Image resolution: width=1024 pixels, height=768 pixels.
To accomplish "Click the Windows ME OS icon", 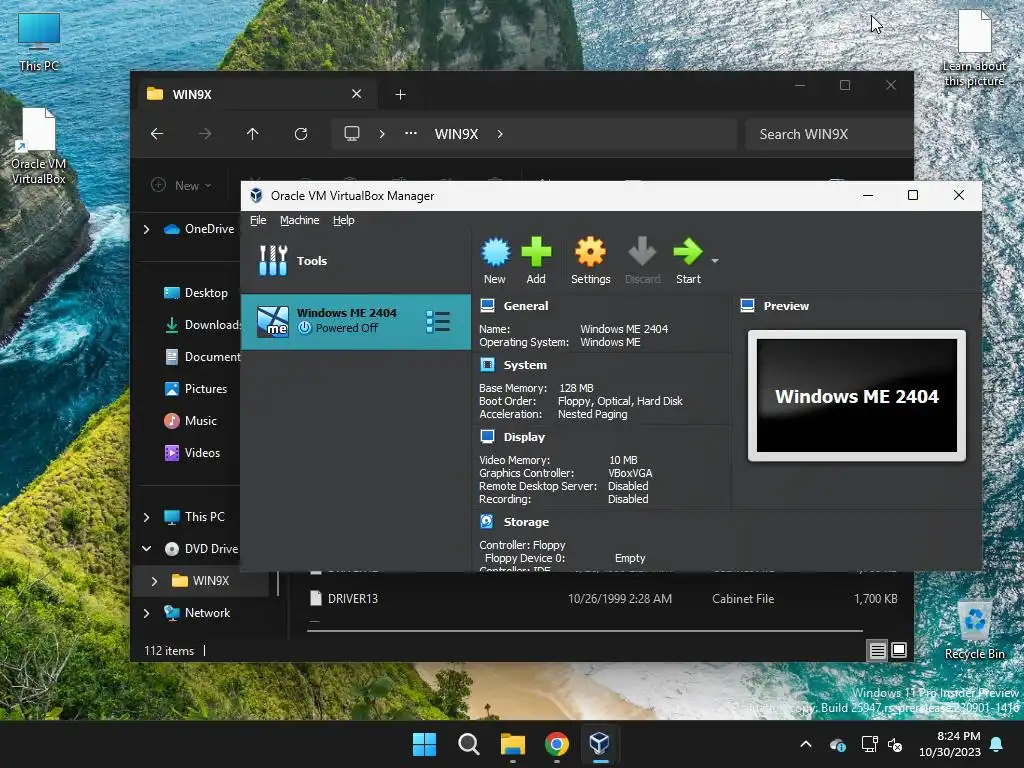I will coord(272,321).
